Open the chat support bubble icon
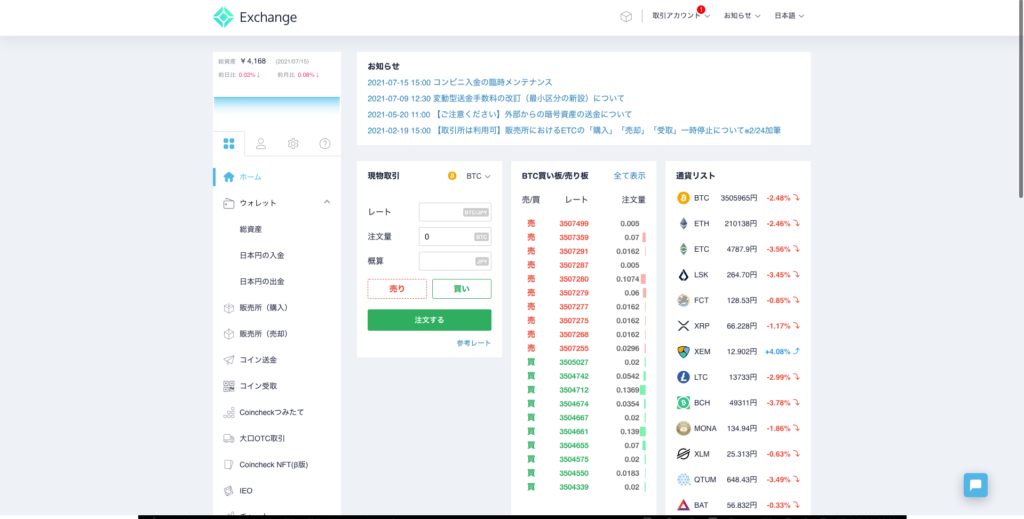This screenshot has width=1024, height=519. click(975, 485)
